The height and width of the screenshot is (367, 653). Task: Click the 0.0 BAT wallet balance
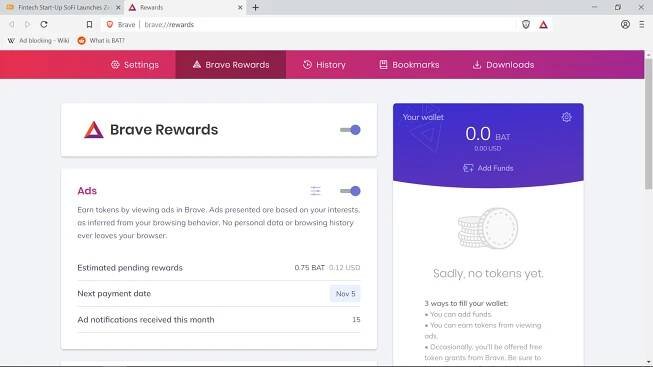488,134
